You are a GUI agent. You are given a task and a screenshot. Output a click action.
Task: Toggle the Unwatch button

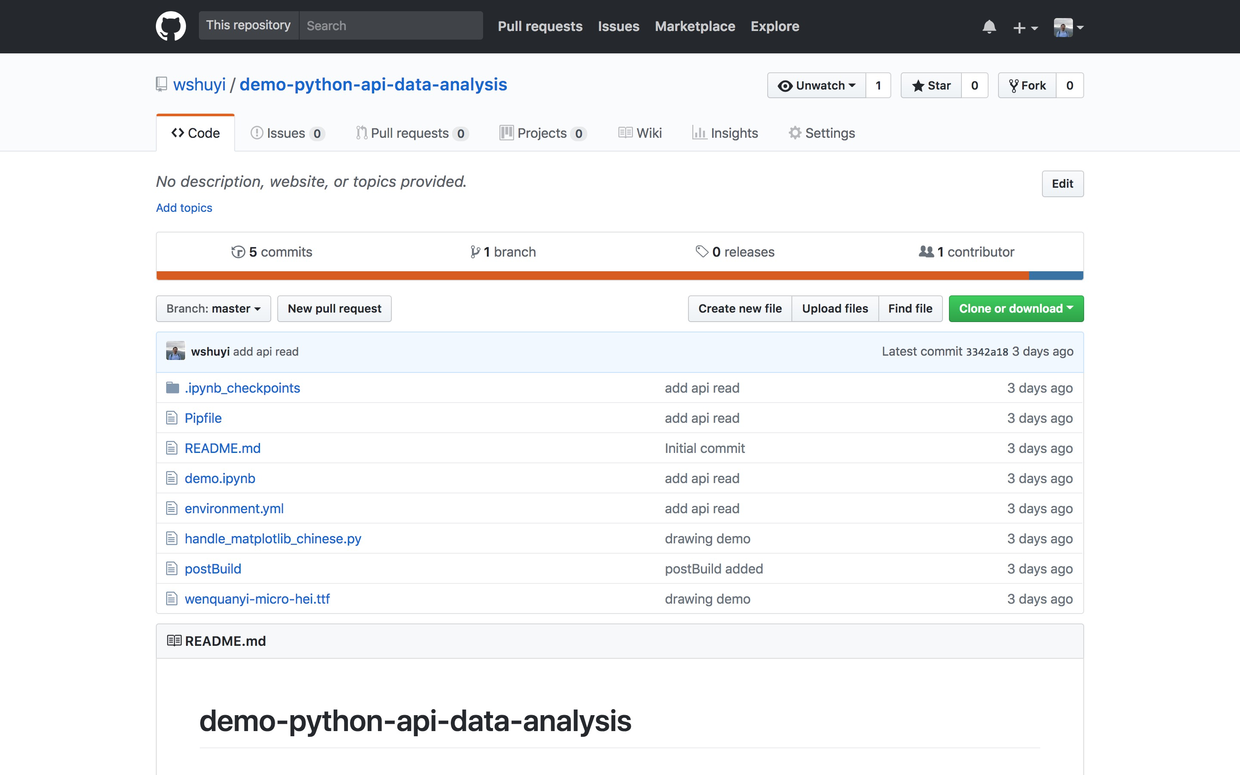click(x=816, y=86)
